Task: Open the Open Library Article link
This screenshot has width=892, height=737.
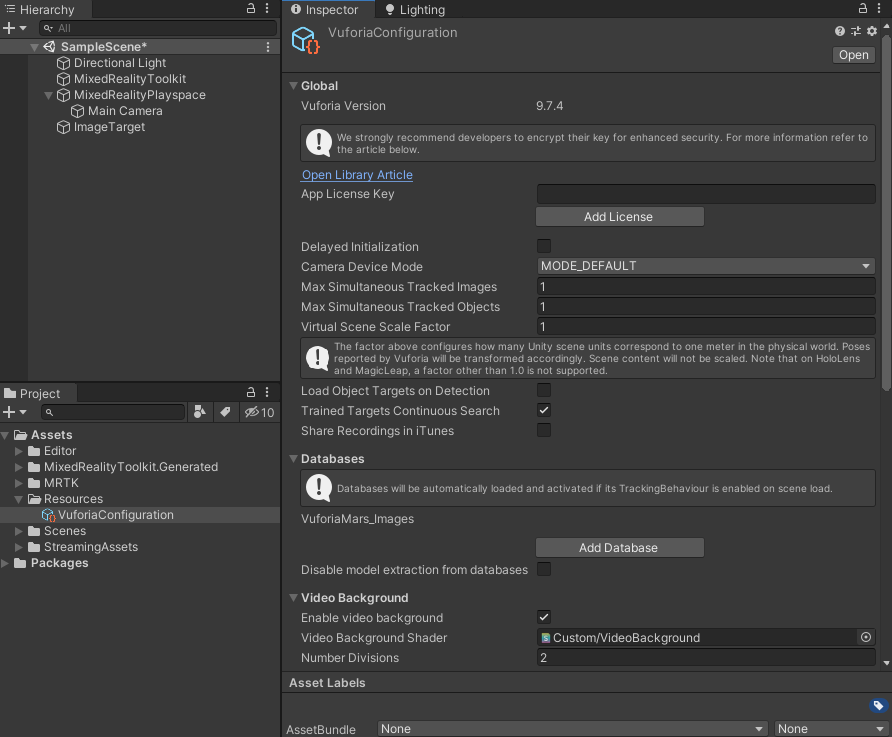Action: click(357, 175)
